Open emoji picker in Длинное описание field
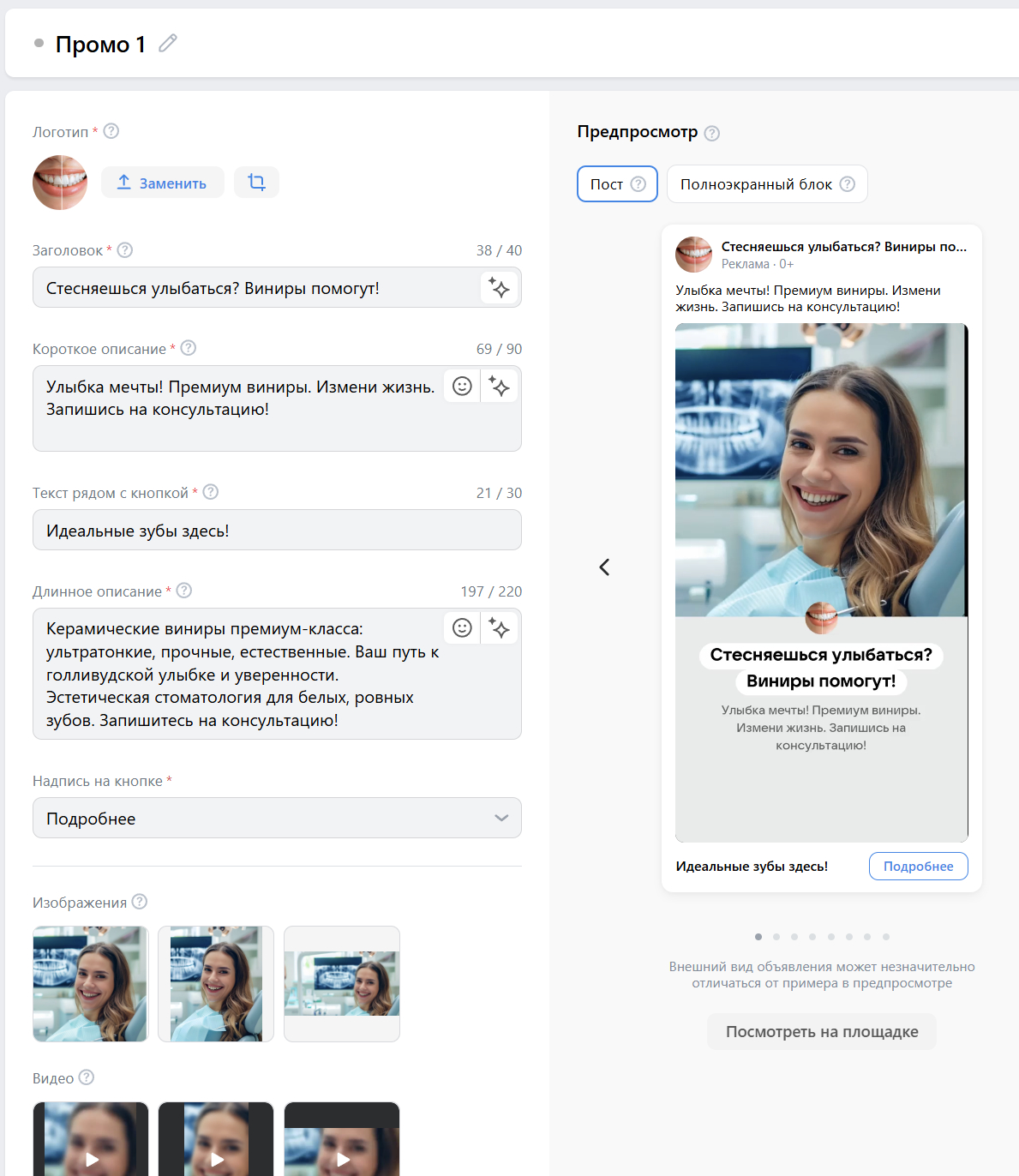Screen dimensions: 1019x1176 [462, 628]
